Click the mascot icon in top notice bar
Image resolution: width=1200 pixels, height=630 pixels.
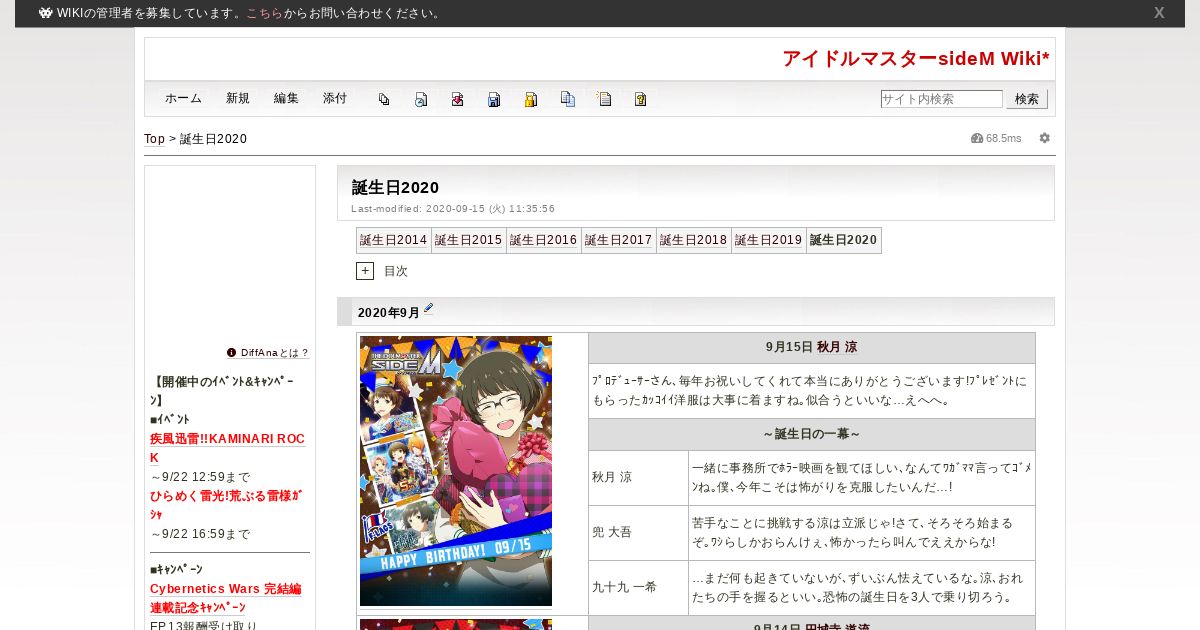(46, 13)
